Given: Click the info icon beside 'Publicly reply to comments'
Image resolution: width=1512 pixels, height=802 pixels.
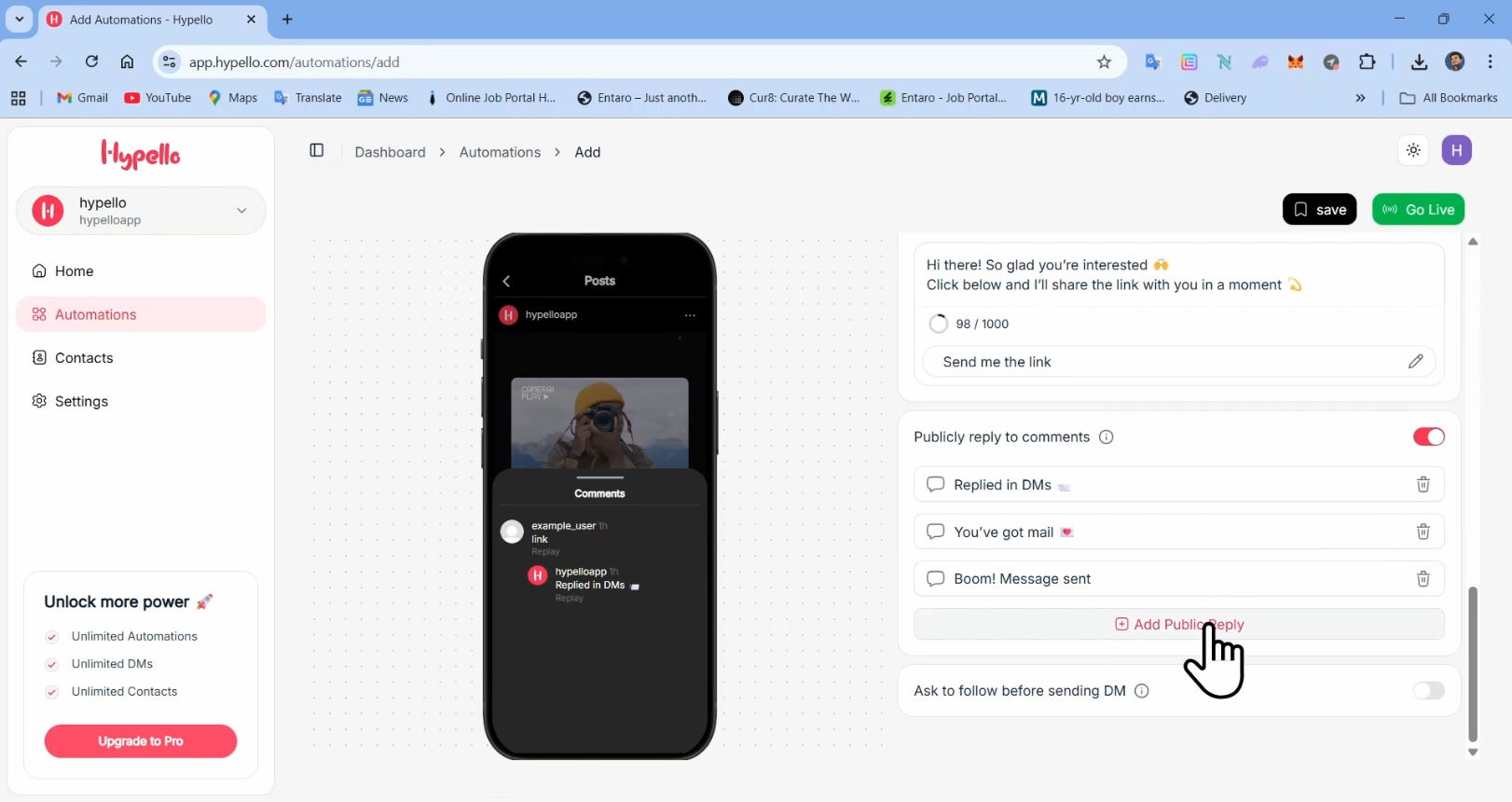Looking at the screenshot, I should click(1107, 437).
